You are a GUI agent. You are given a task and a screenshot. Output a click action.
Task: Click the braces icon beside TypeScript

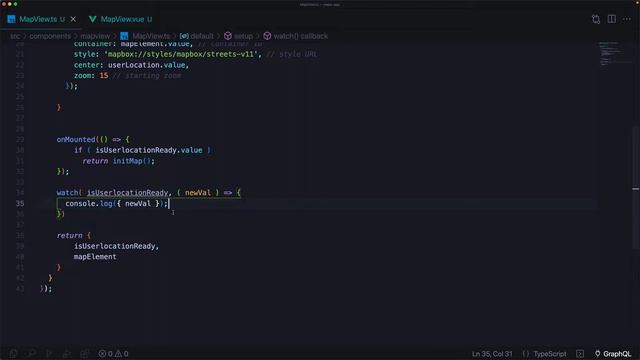click(x=526, y=353)
